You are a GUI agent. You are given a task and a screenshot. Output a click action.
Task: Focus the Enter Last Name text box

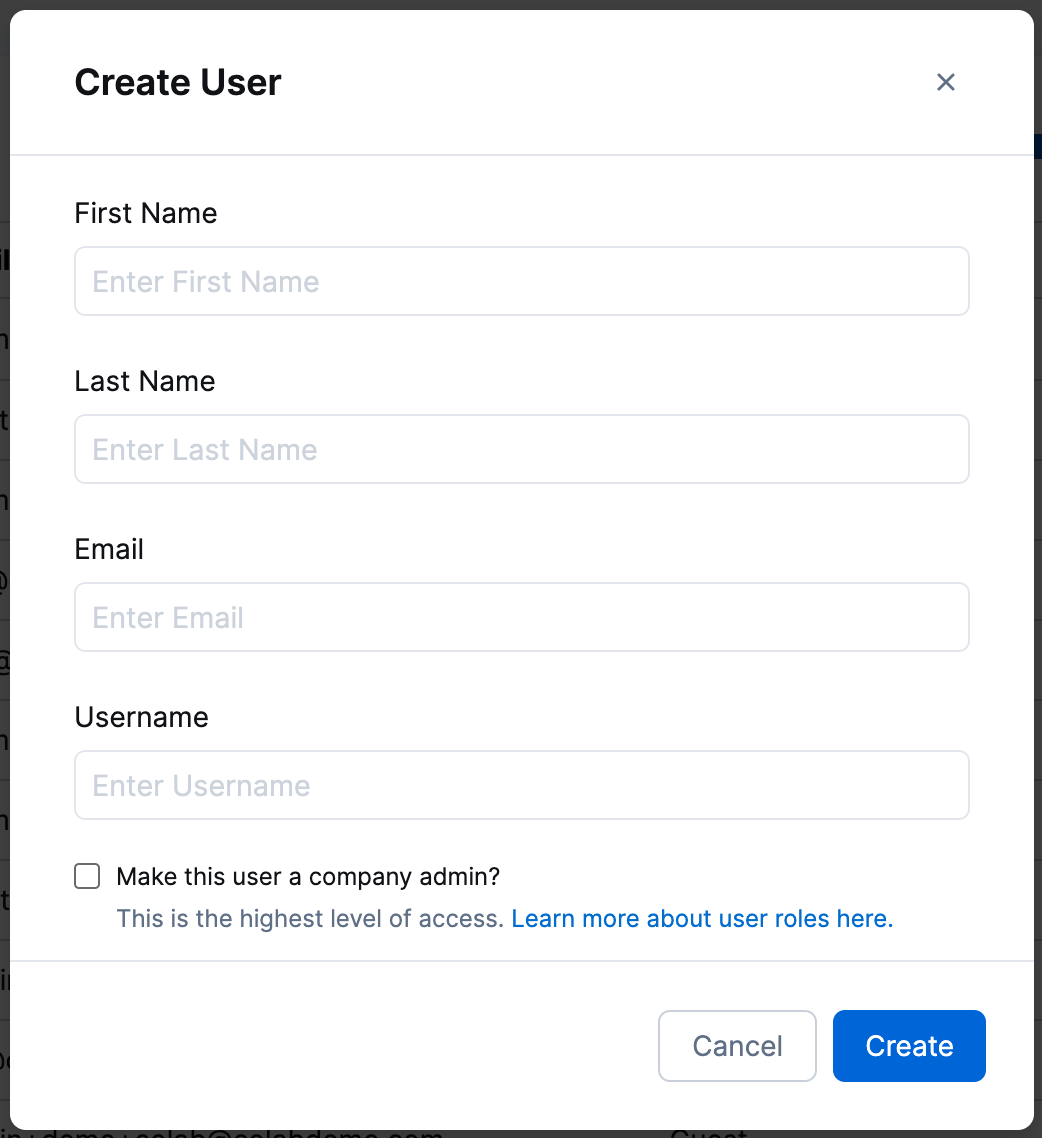pos(521,449)
